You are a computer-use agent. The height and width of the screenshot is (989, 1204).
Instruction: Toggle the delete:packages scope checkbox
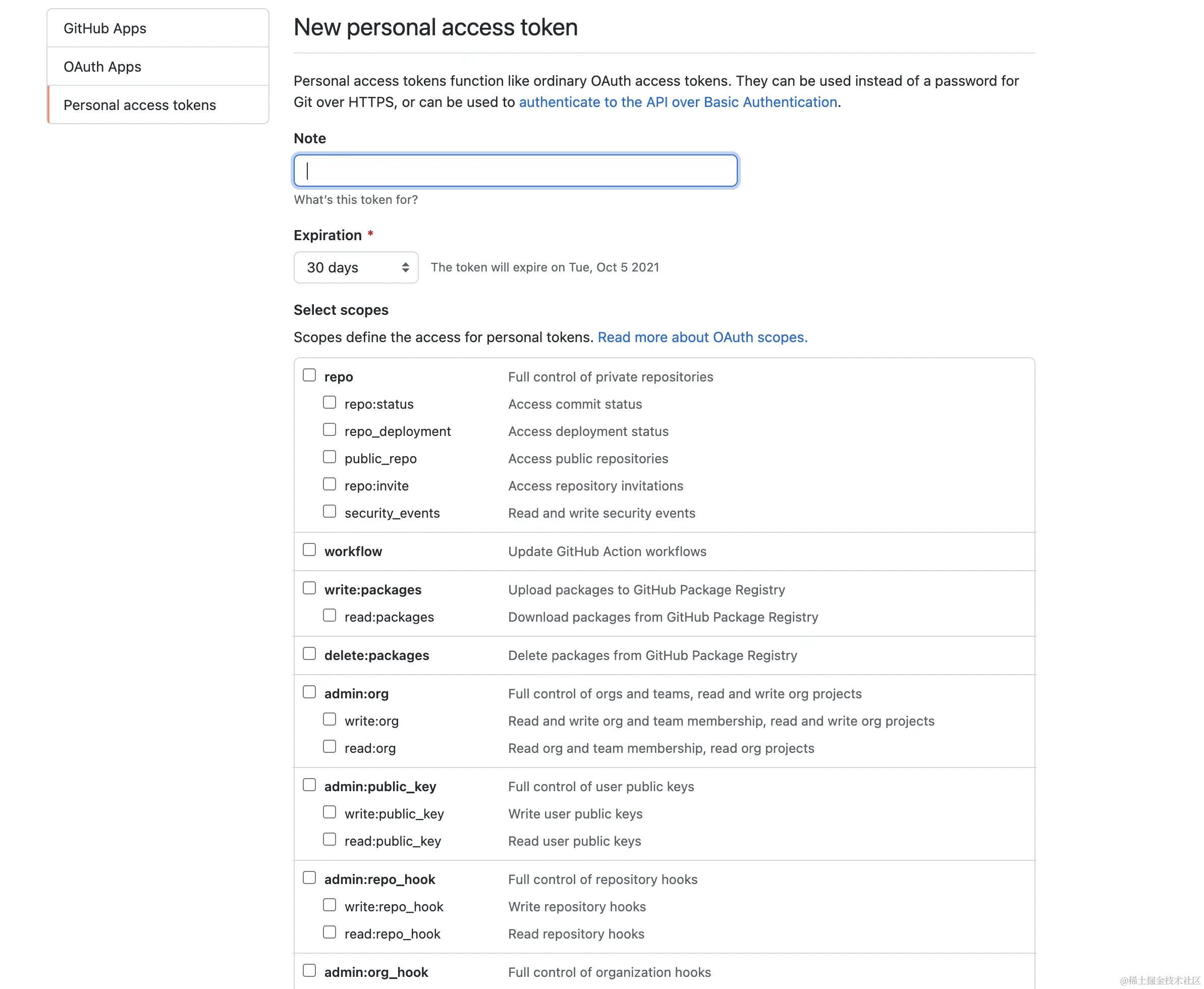(309, 654)
